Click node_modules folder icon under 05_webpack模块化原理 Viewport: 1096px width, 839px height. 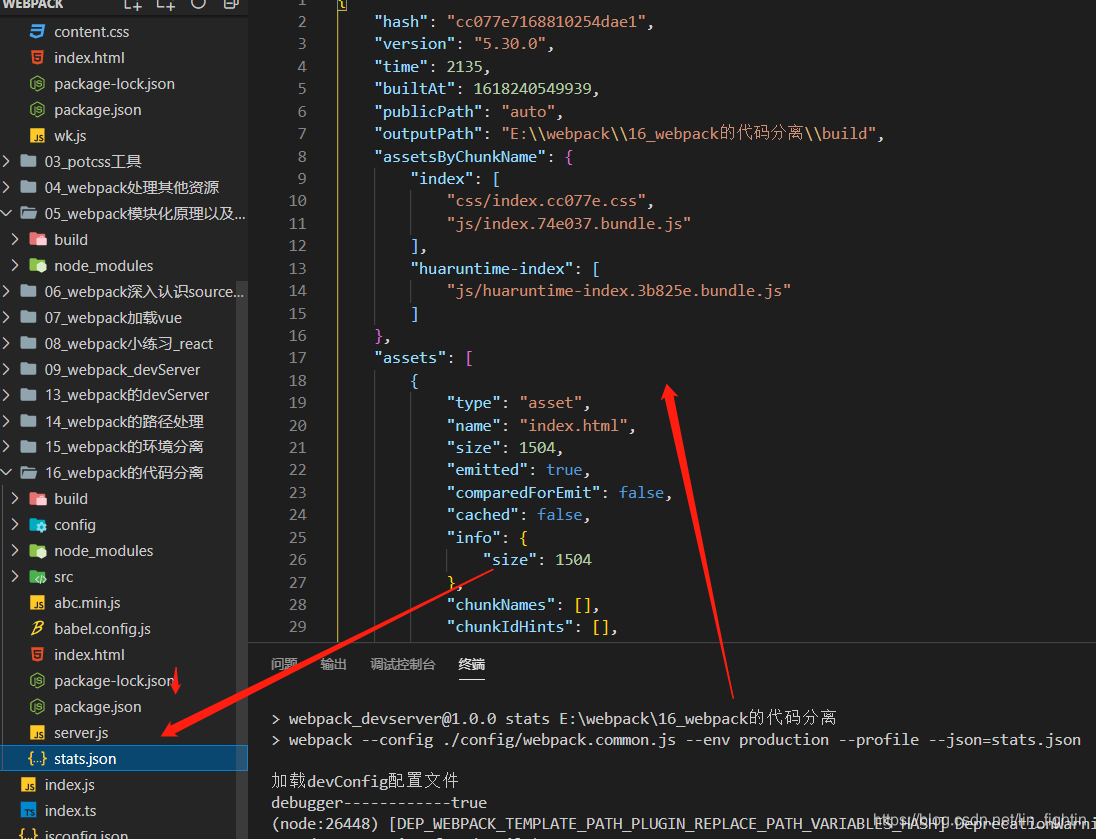38,266
